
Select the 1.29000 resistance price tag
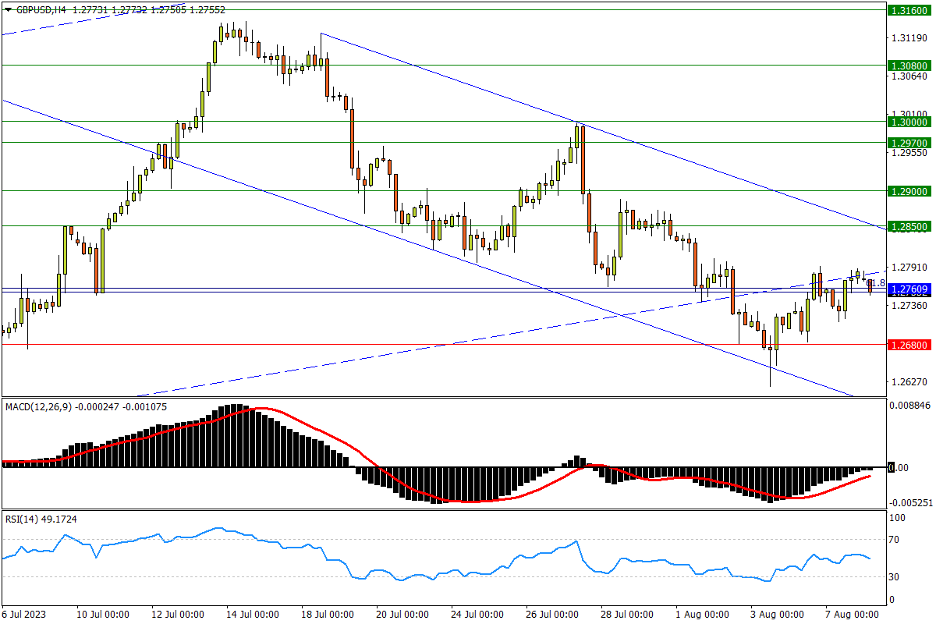pyautogui.click(x=909, y=191)
